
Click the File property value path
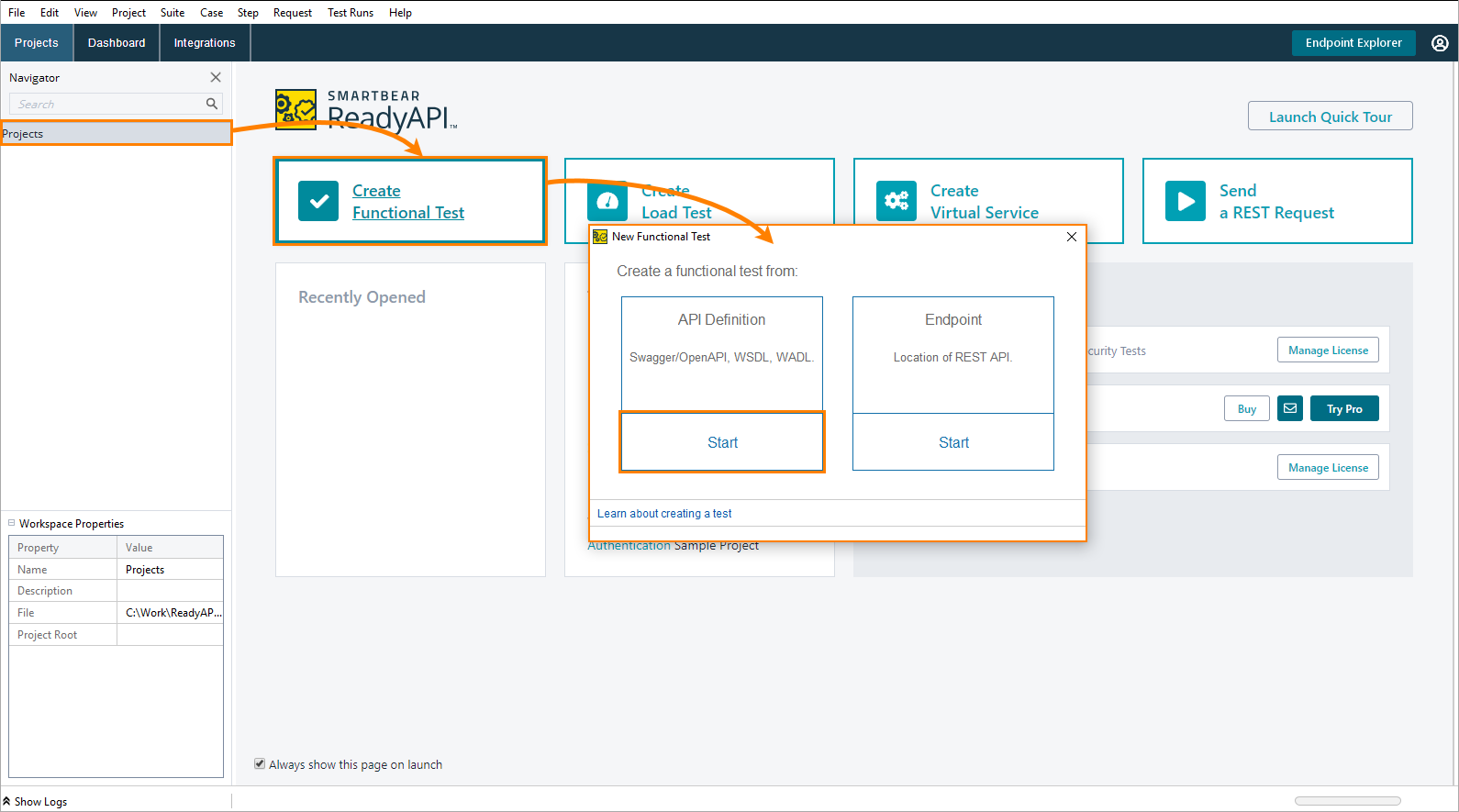pos(170,613)
